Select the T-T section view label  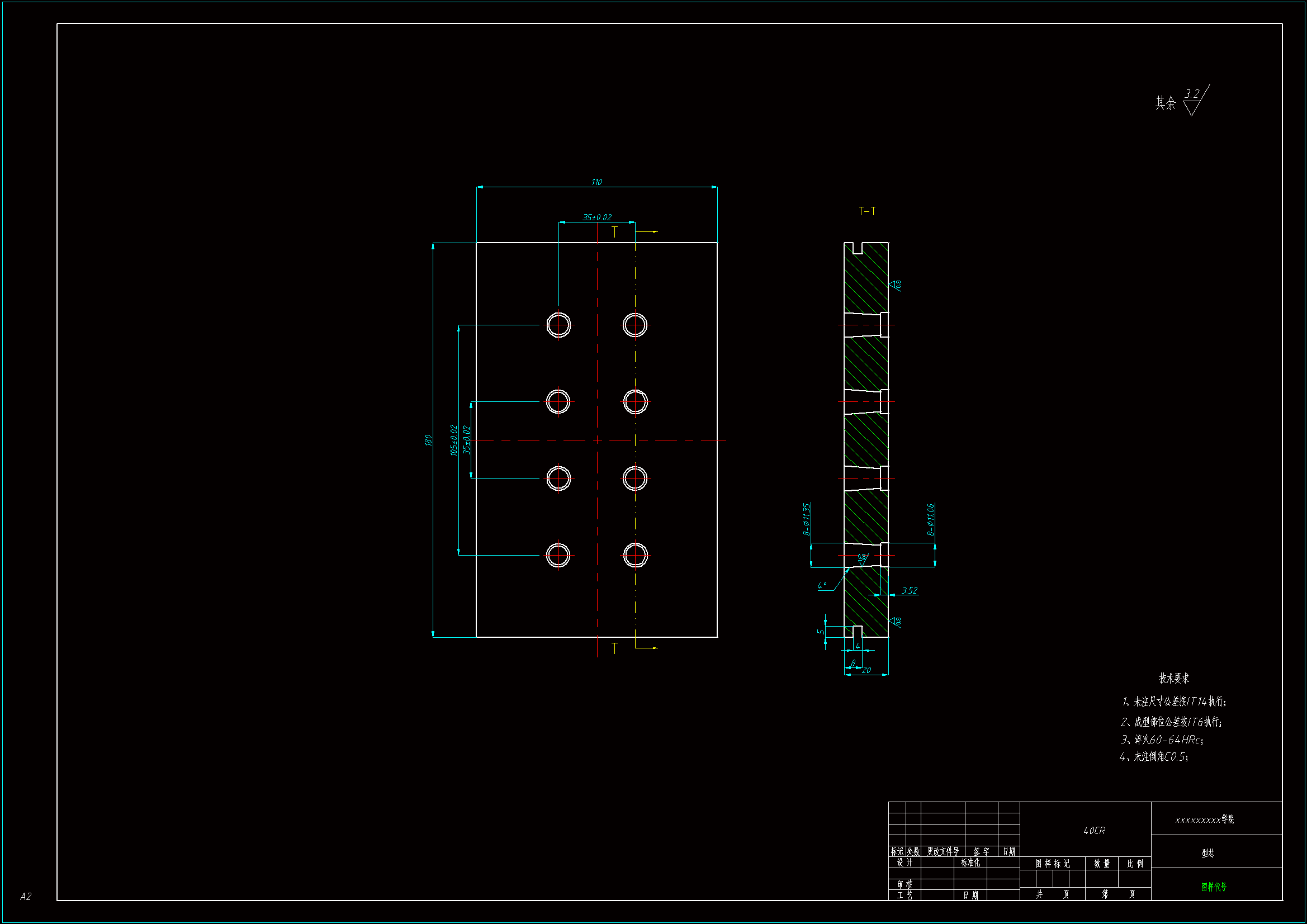(x=867, y=211)
